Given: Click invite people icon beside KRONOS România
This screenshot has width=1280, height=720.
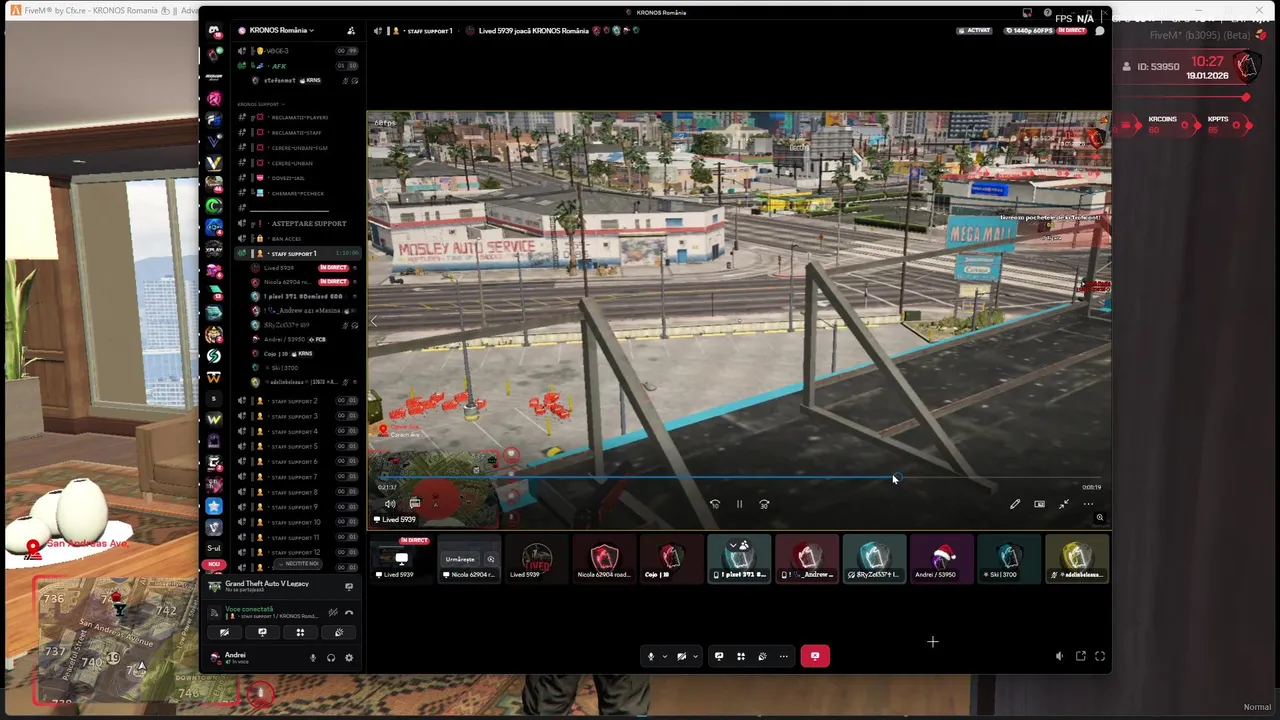Looking at the screenshot, I should pos(350,31).
